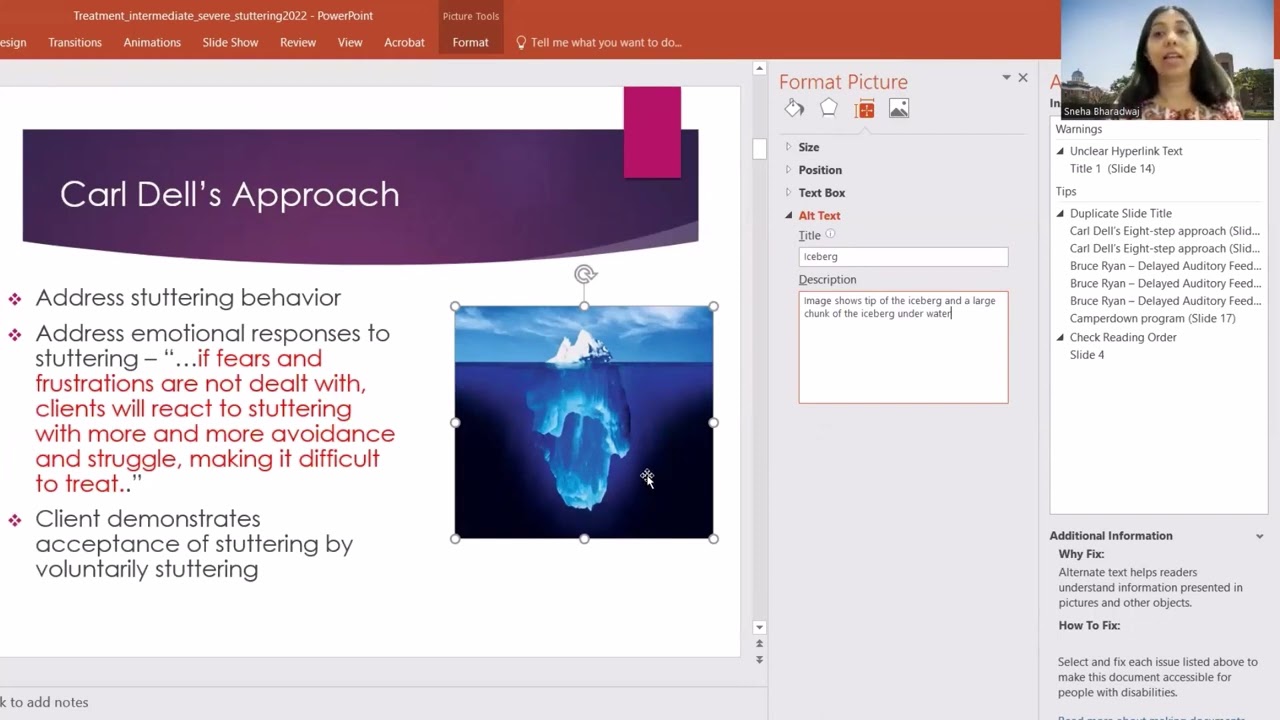
Task: Collapse the Duplicate Slide Title group
Action: 1061,213
